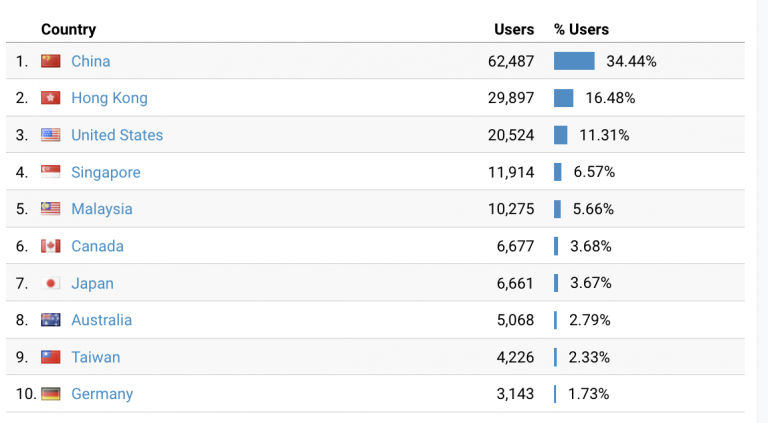Sort by the Users column header
Screen dimensions: 768x423
pyautogui.click(x=514, y=30)
